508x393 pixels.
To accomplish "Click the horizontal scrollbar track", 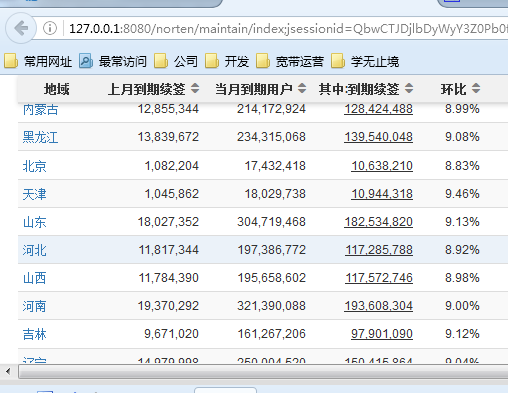I will click(263, 371).
